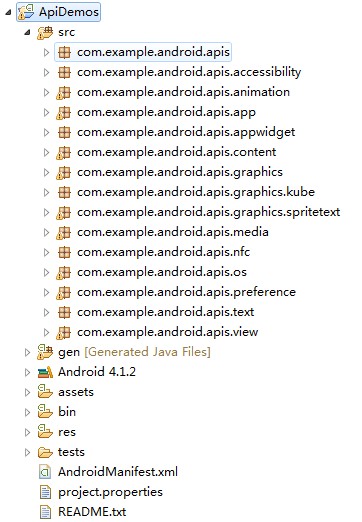Select the com.example.android.apis.preference package
362x522 pixels.
click(186, 292)
